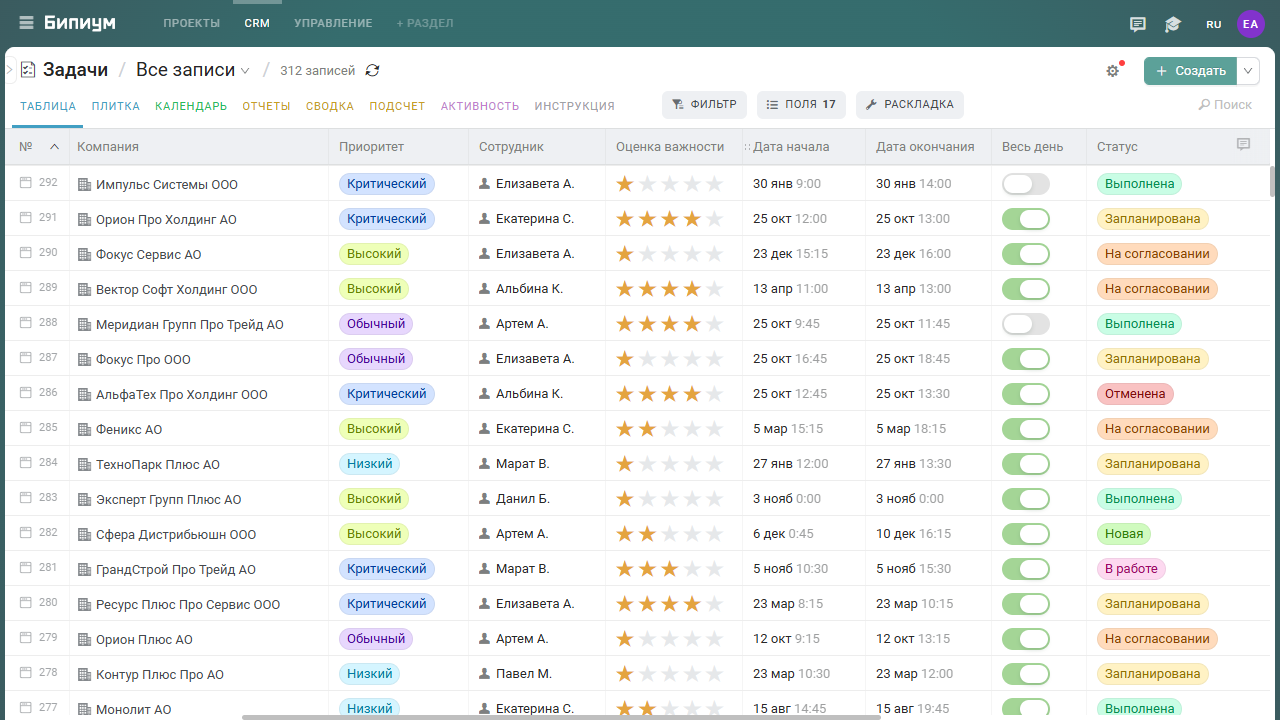Viewport: 1280px width, 720px height.
Task: Open the Создать button dropdown arrow
Action: pos(1249,71)
